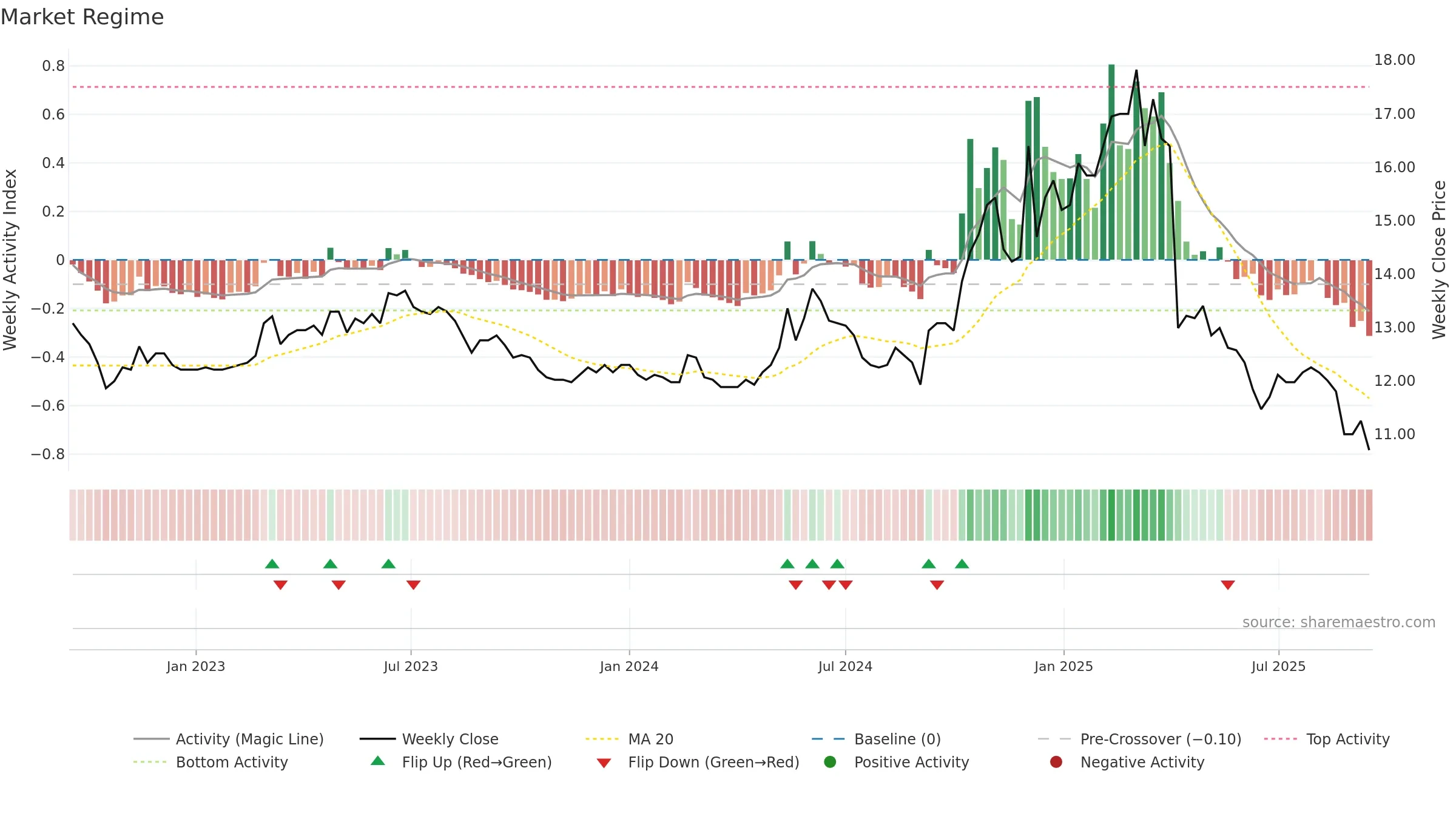Viewport: 1456px width, 819px height.
Task: Click the 12.00 price axis label
Action: pos(1394,381)
